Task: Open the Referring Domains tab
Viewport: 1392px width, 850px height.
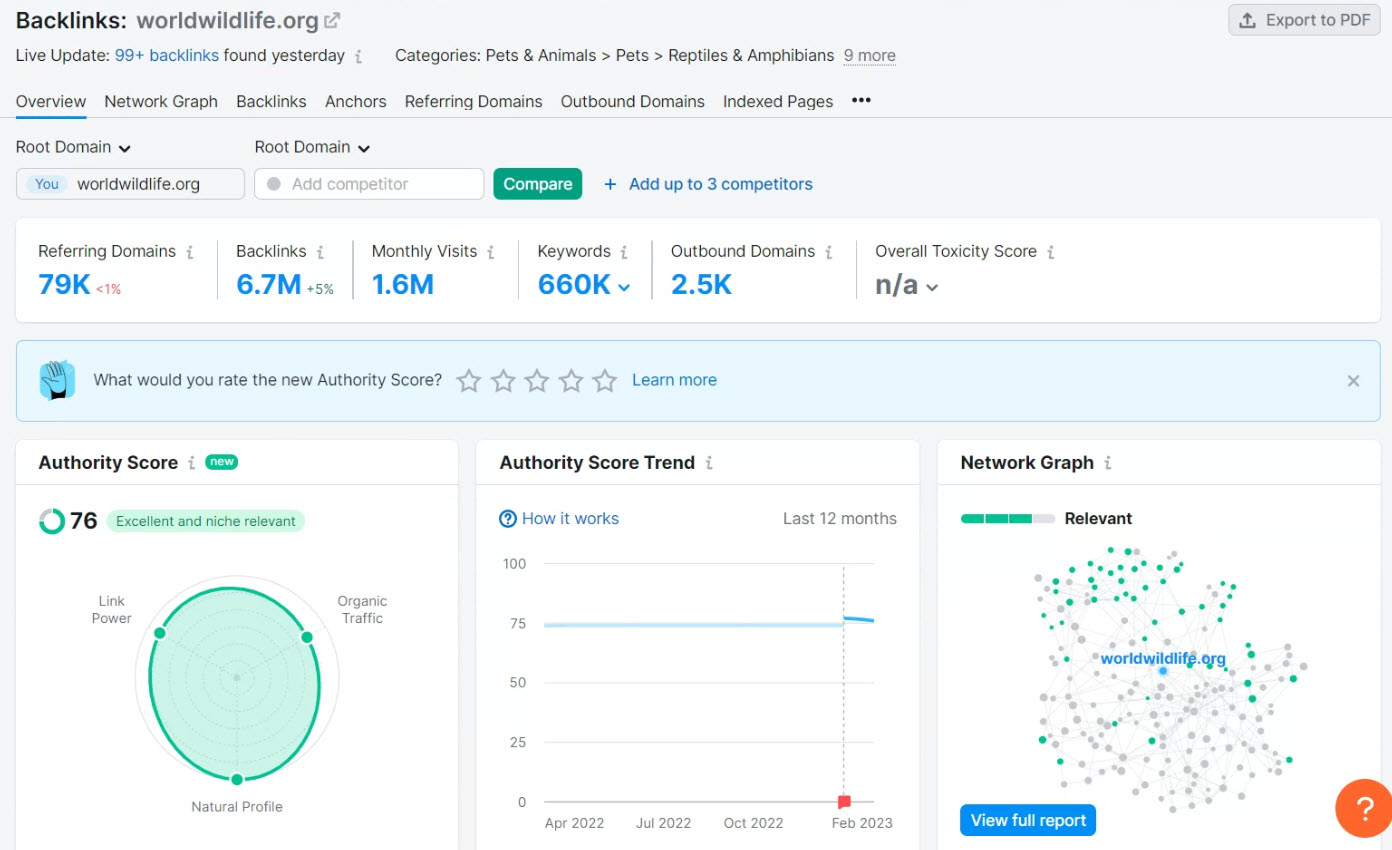Action: [473, 101]
